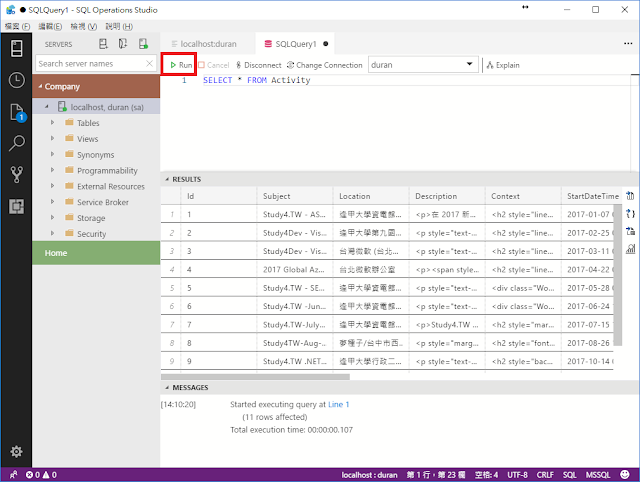This screenshot has height=482, width=640.
Task: Collapse the MESSAGES panel
Action: pos(167,387)
